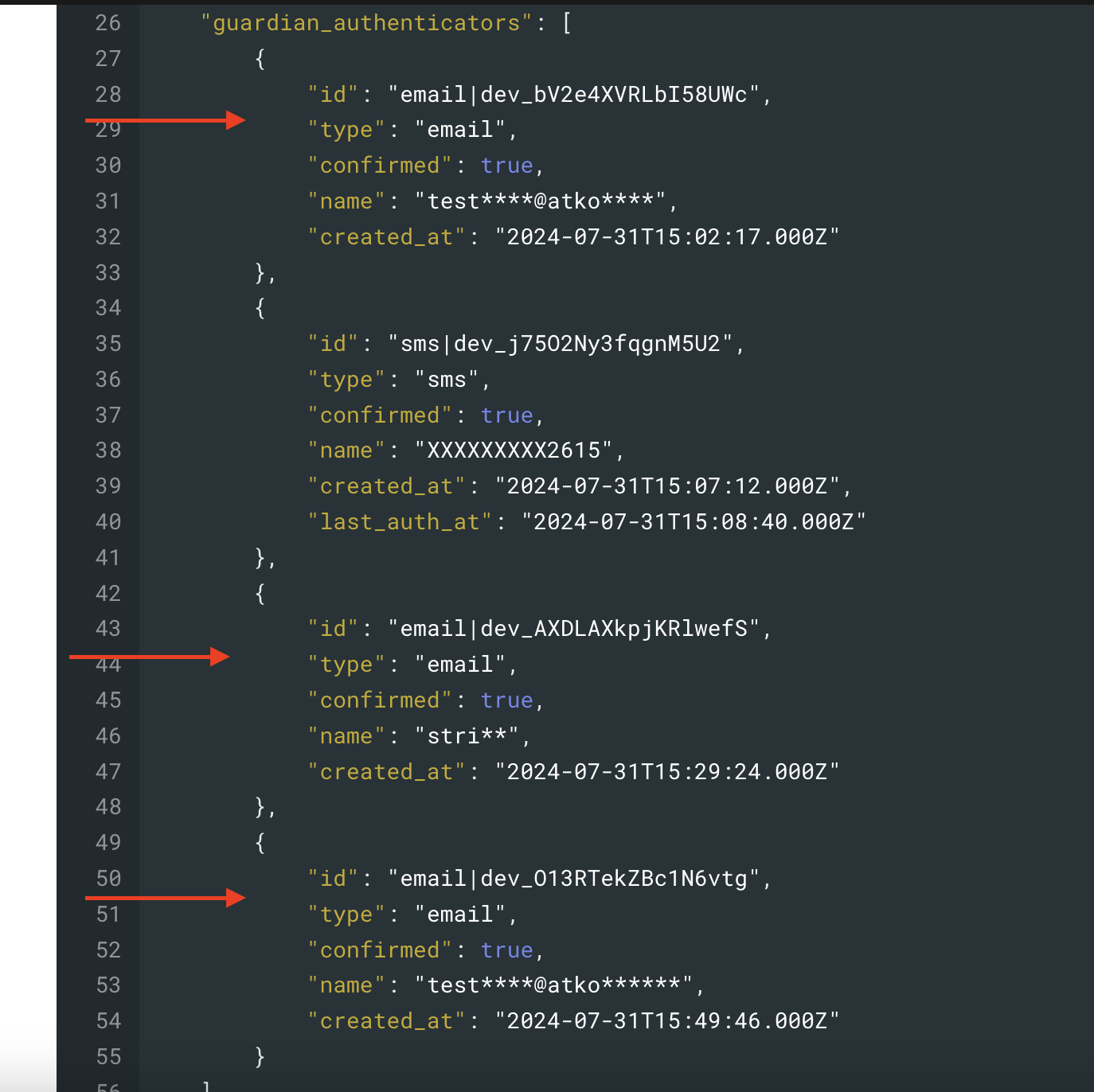The width and height of the screenshot is (1094, 1092).
Task: Select id value "email|dev_AXDLAXkpjKRlwefS"
Action: [x=573, y=629]
